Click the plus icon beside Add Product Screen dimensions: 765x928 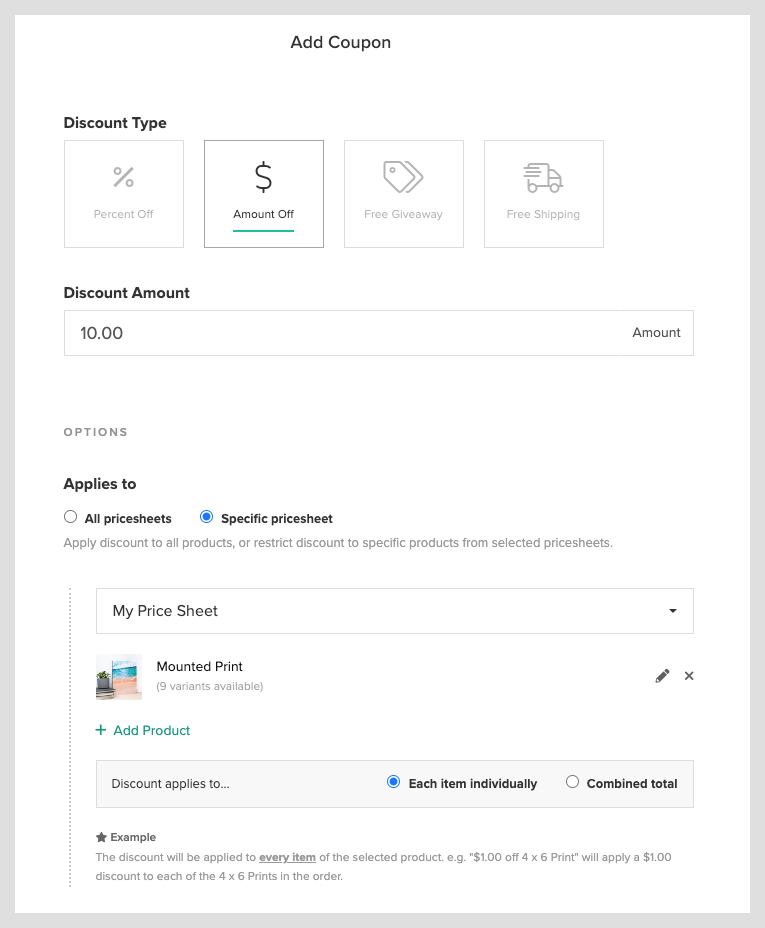[x=101, y=730]
